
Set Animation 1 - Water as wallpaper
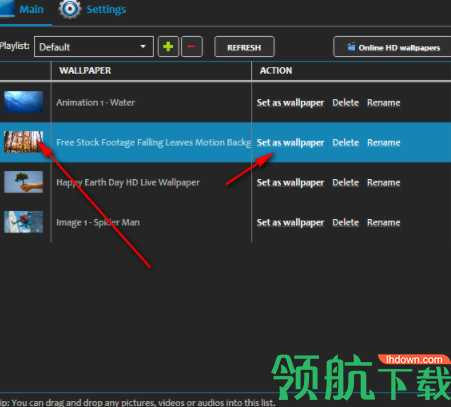tap(290, 103)
